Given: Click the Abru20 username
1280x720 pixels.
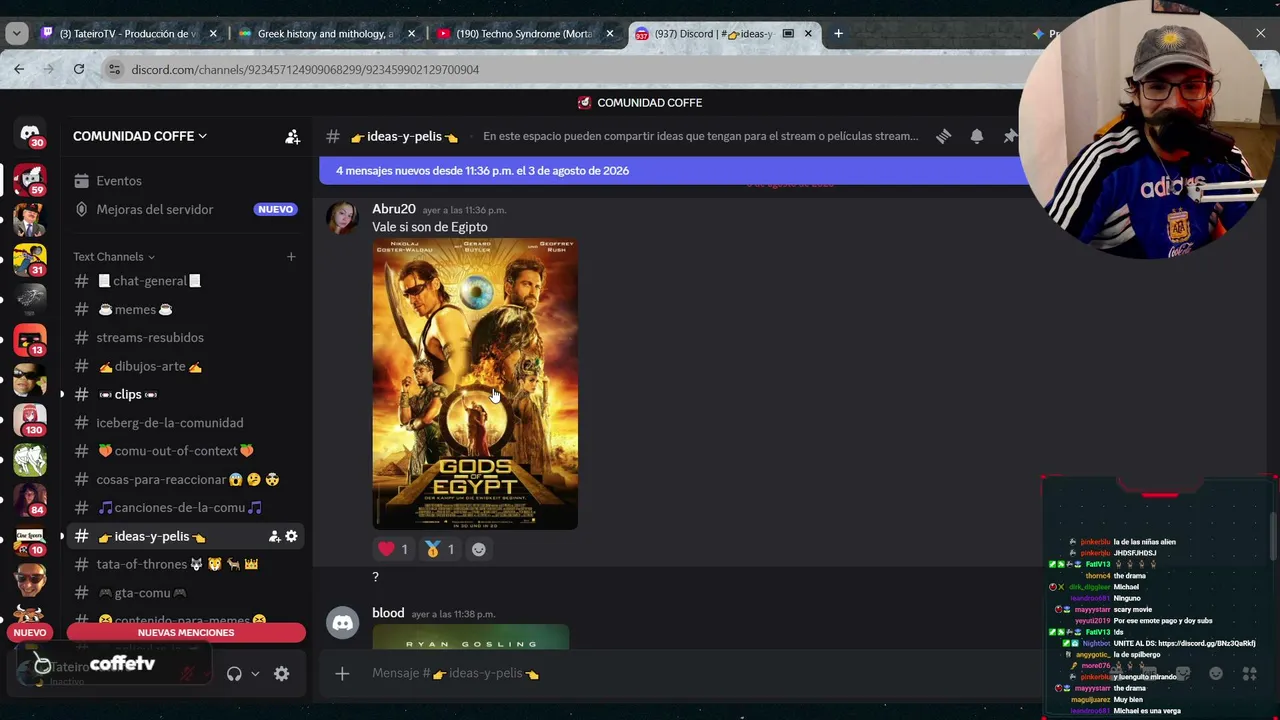Looking at the screenshot, I should click(x=394, y=209).
